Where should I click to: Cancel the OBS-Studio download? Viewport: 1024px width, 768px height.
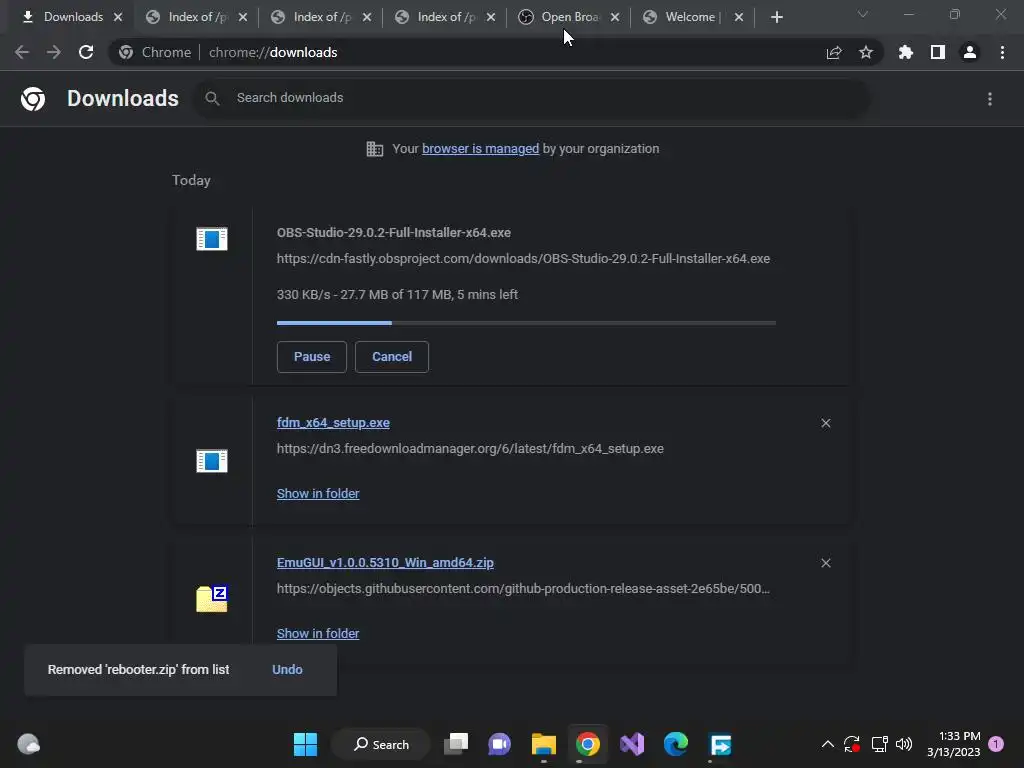[x=392, y=357]
